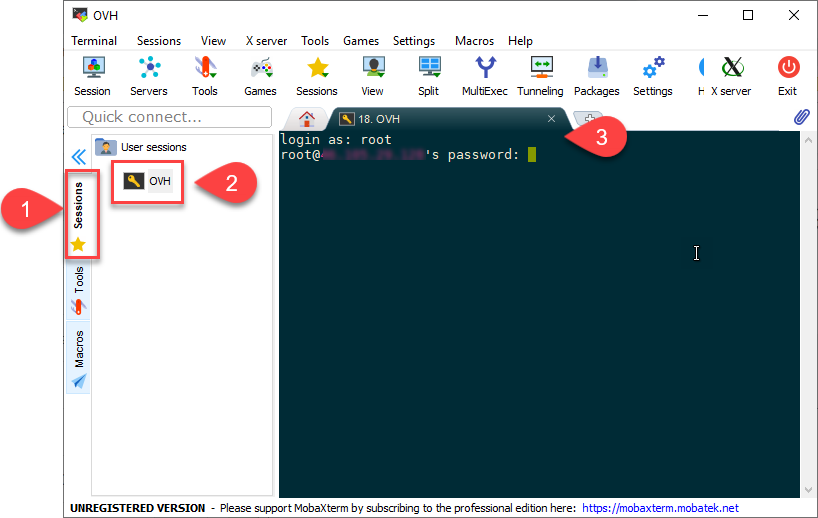Close the 18. OVH tab
The height and width of the screenshot is (518, 818).
(551, 119)
